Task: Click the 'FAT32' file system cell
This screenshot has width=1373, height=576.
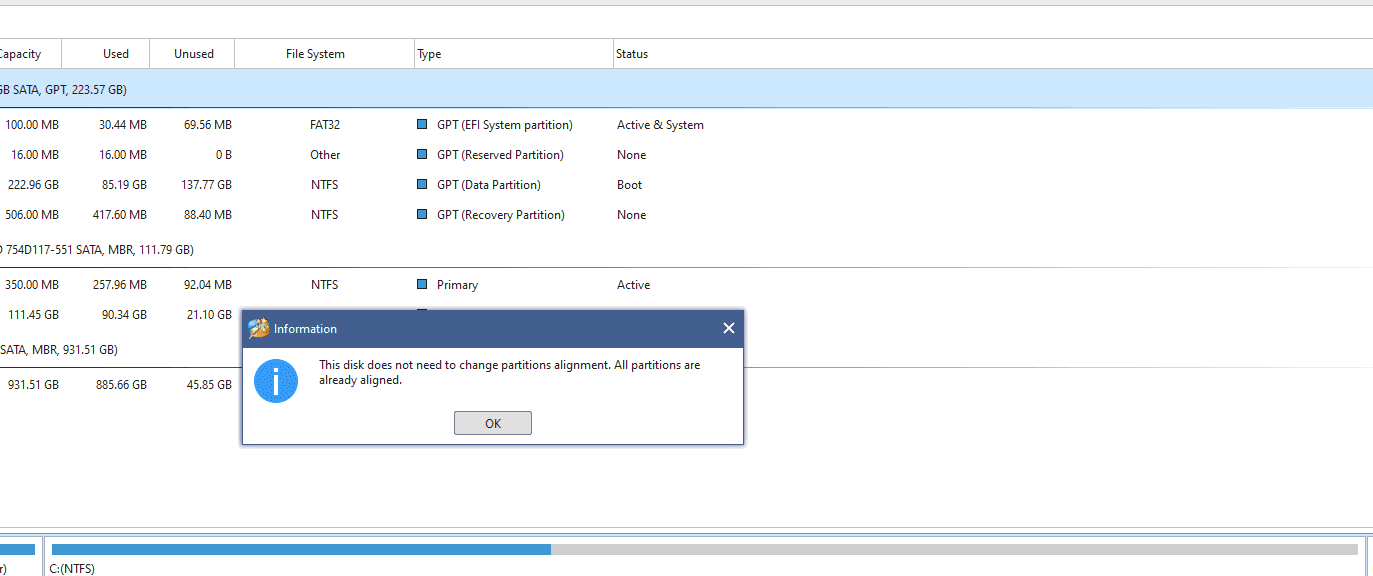Action: point(325,125)
